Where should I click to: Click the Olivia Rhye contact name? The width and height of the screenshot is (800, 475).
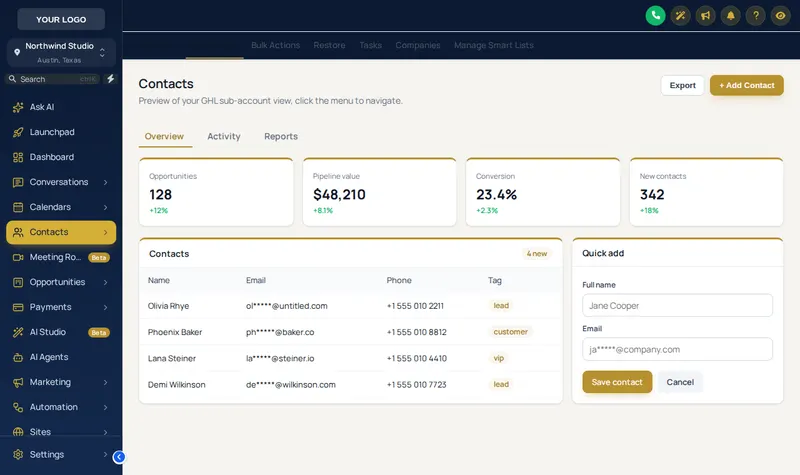(x=168, y=306)
